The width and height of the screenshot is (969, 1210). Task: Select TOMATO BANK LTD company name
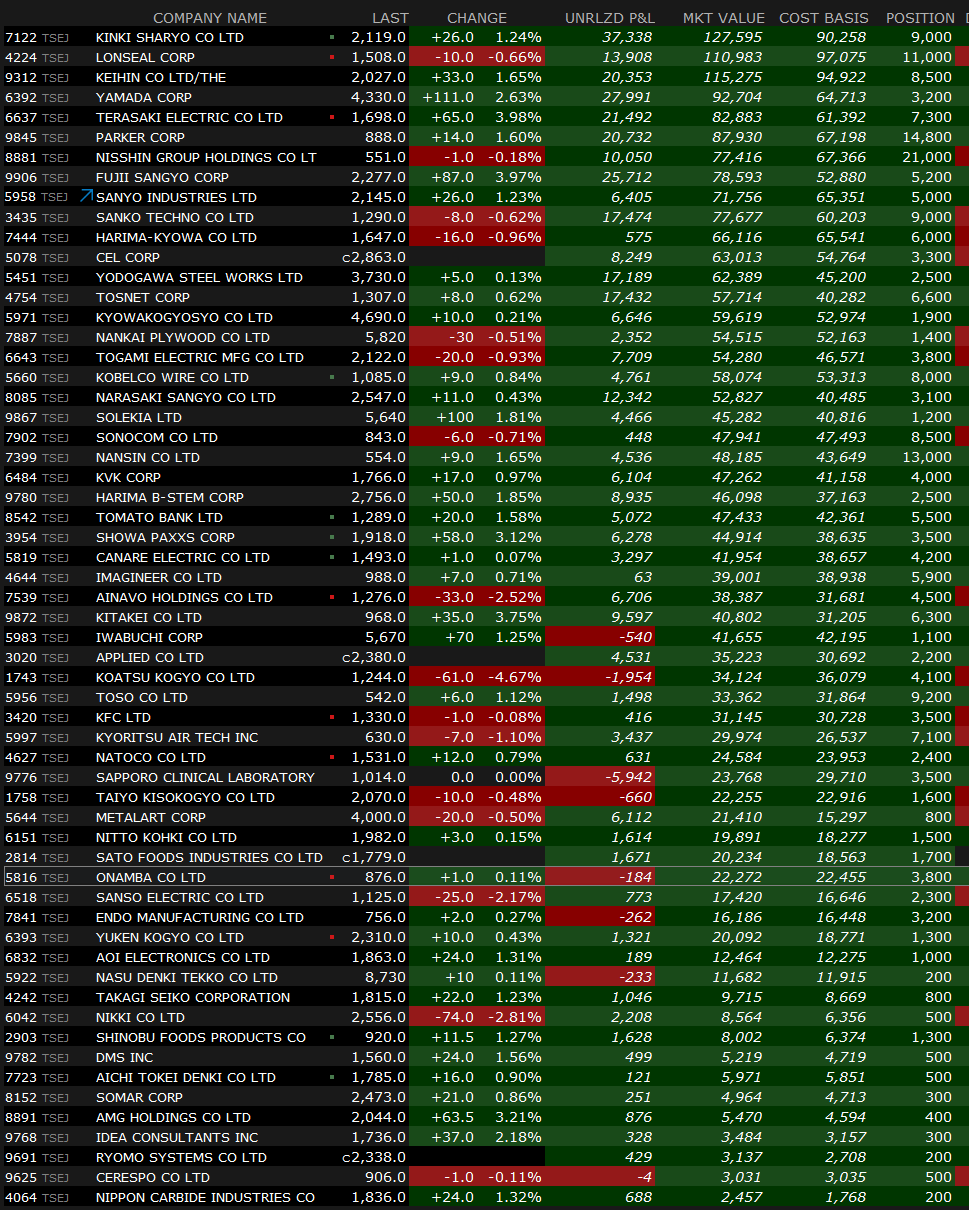click(159, 517)
